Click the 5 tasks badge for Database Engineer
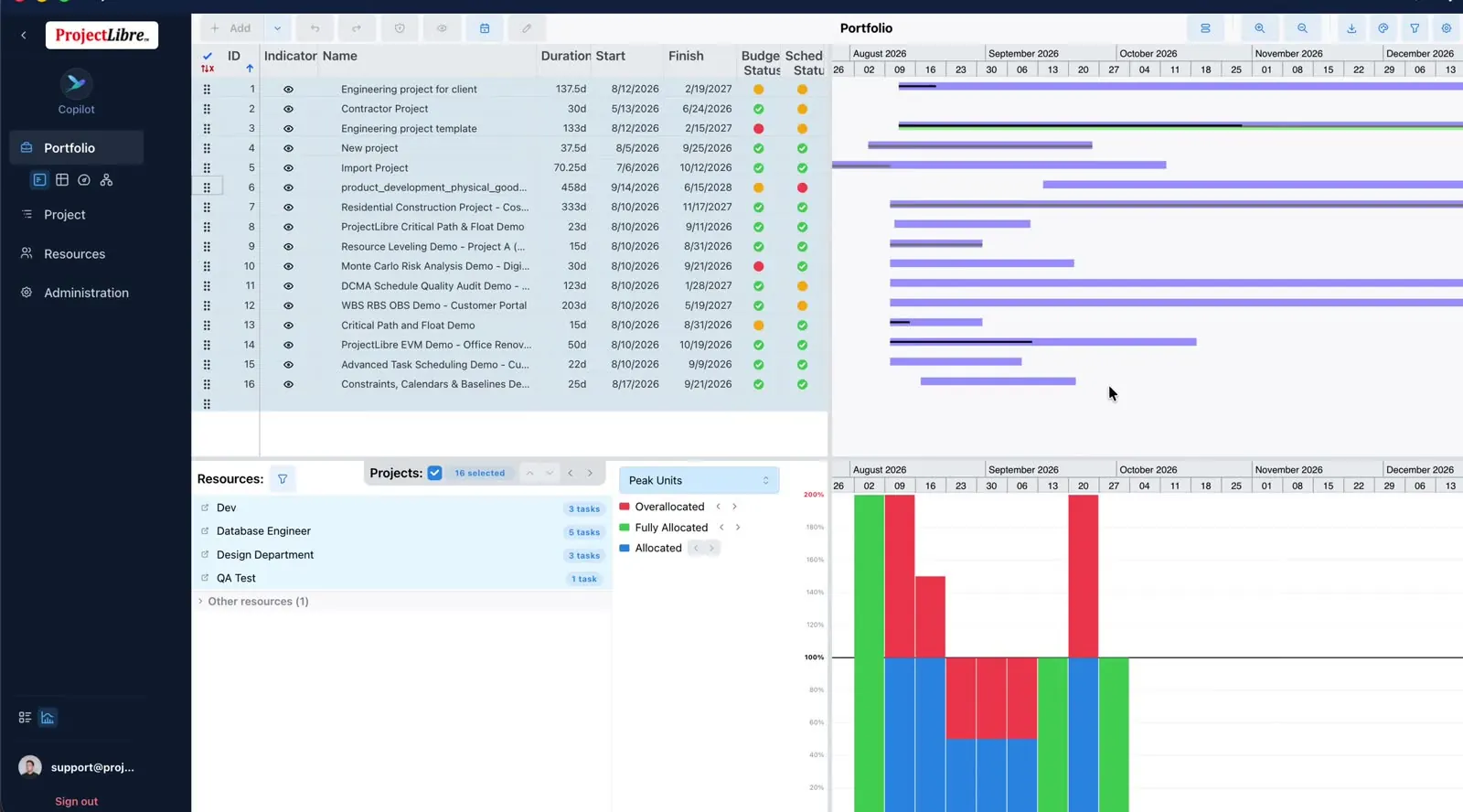Viewport: 1463px width, 812px height. click(x=584, y=532)
